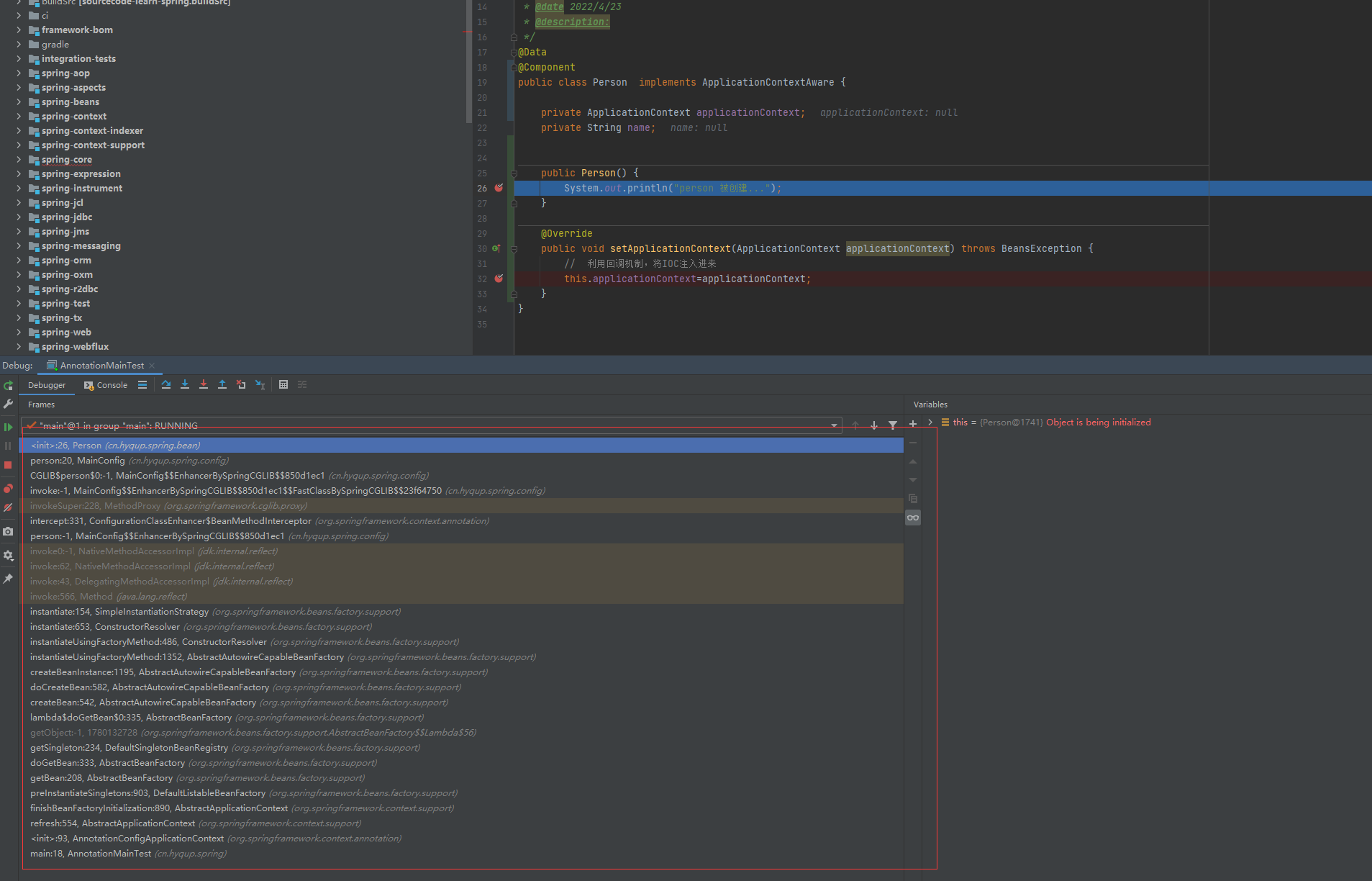1372x881 pixels.
Task: Select the Debugger tab
Action: coord(47,385)
